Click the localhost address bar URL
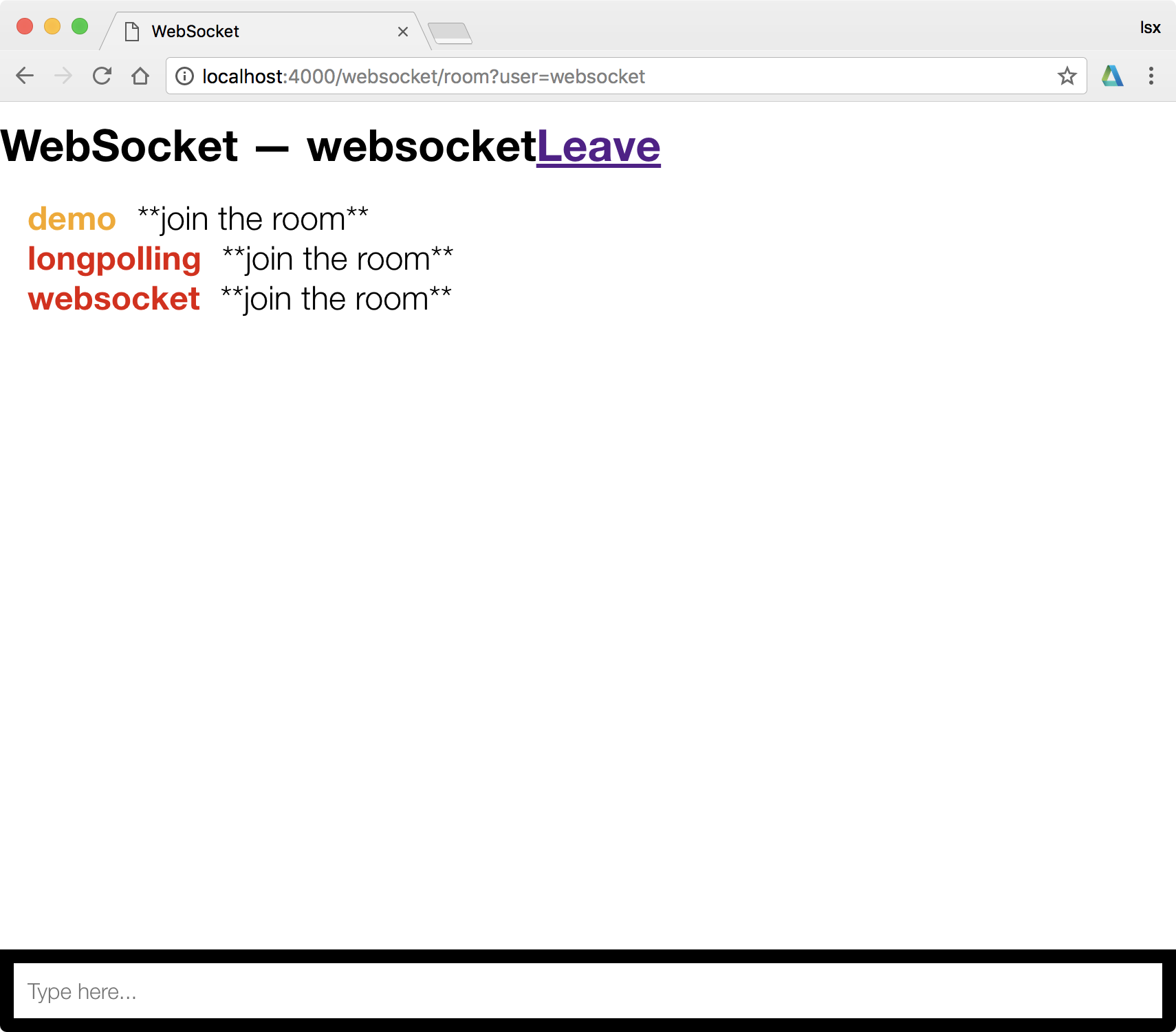 (424, 76)
